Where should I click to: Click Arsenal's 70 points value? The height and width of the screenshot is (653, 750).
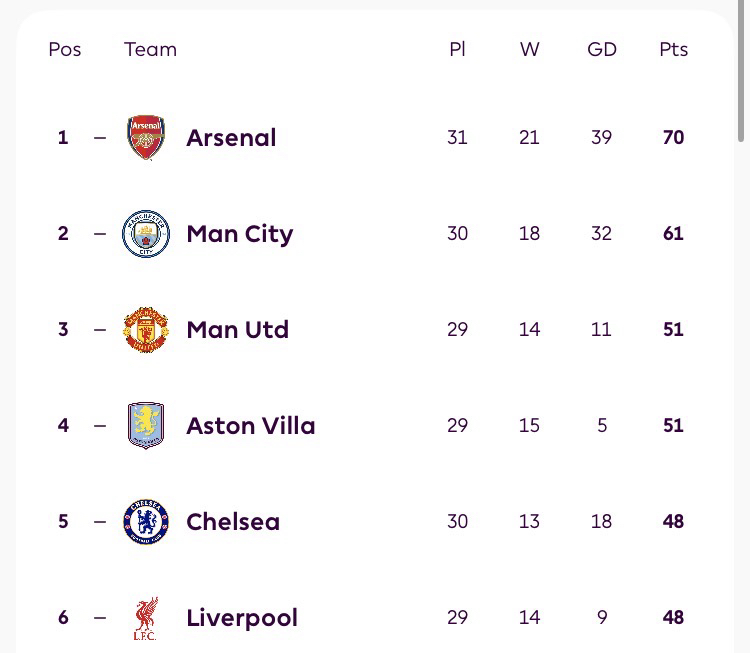pyautogui.click(x=673, y=138)
